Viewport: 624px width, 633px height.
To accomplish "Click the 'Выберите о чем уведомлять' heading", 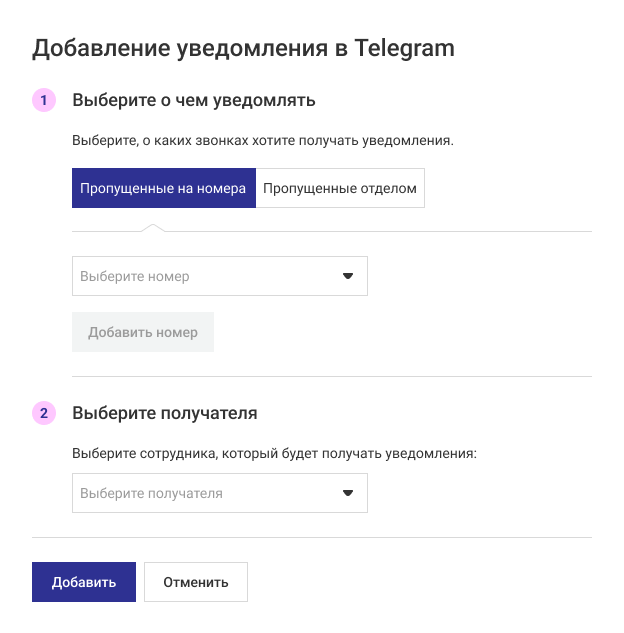I will (194, 100).
